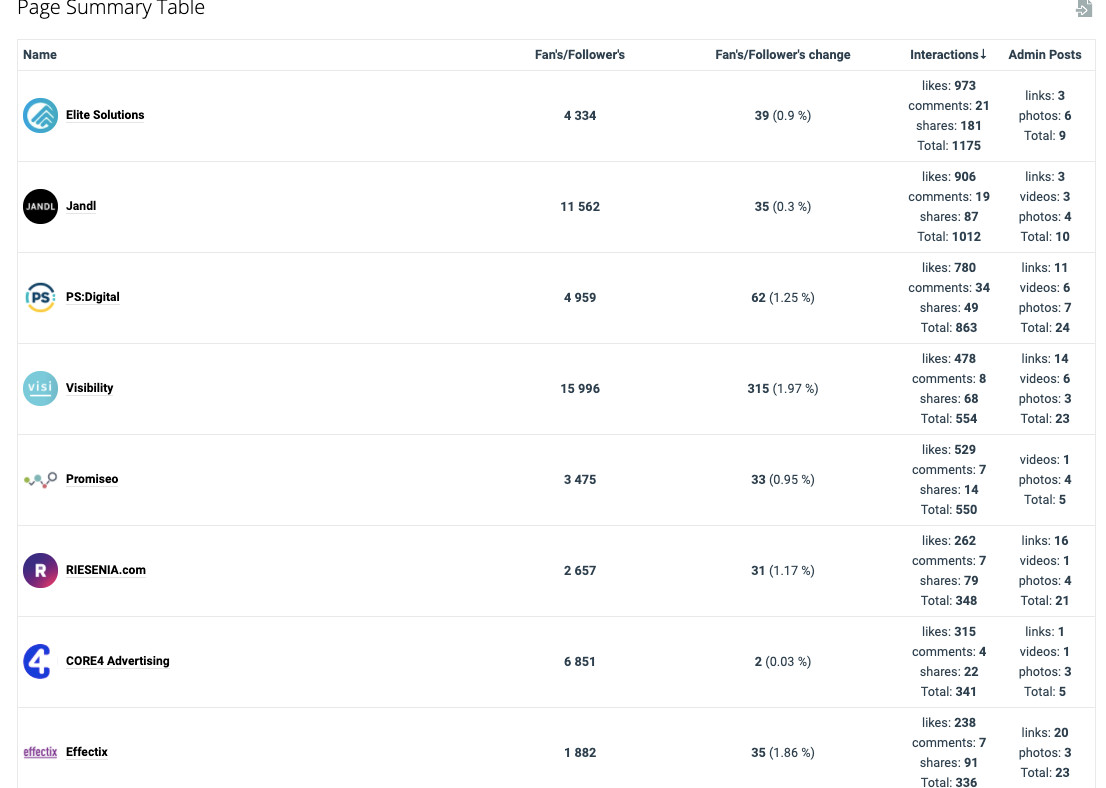The height and width of the screenshot is (788, 1106).
Task: Click the Visibility teal logo icon
Action: [x=40, y=388]
